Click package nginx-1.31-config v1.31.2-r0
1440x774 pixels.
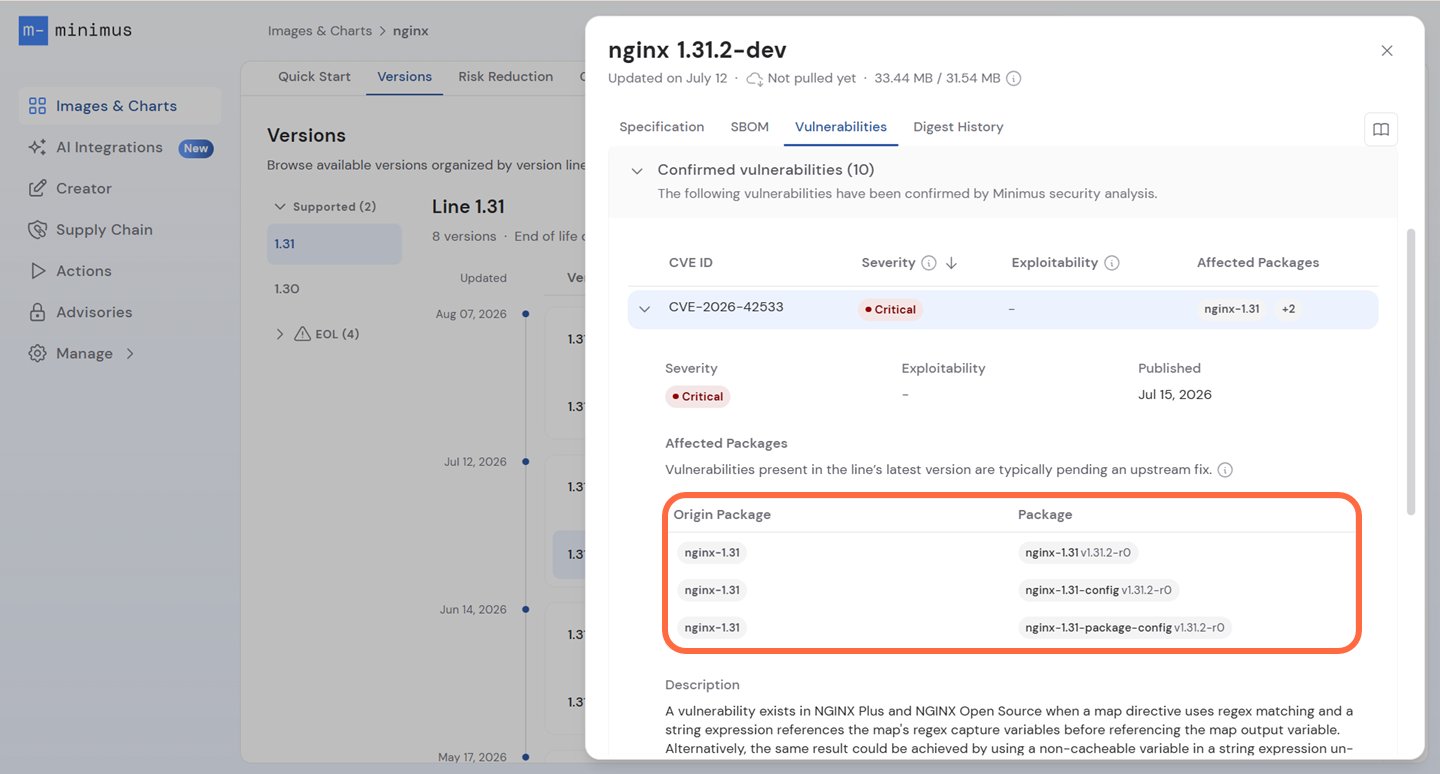[1098, 590]
